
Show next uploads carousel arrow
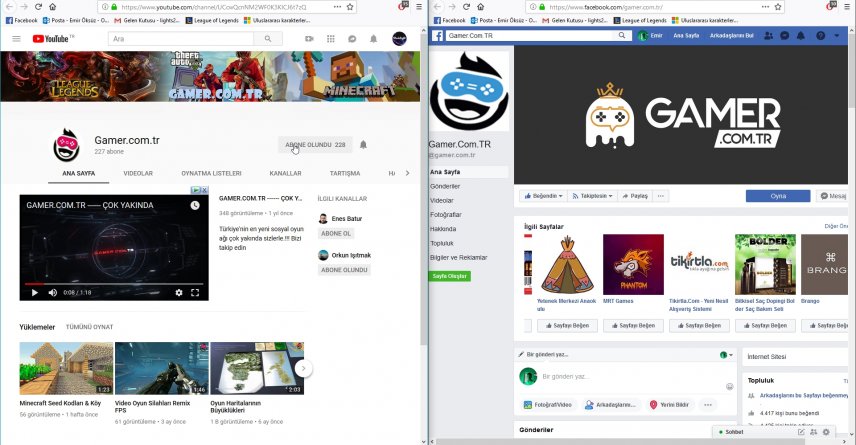click(x=304, y=369)
